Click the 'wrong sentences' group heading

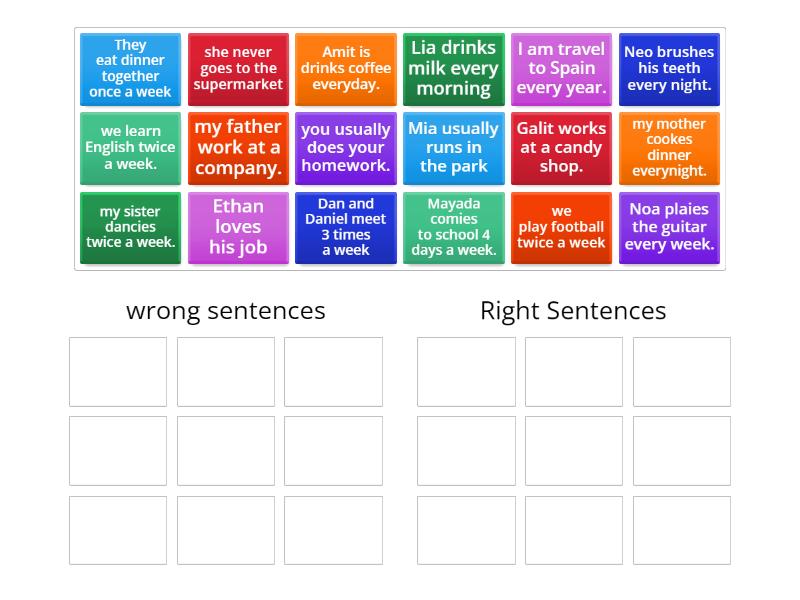[x=225, y=311]
